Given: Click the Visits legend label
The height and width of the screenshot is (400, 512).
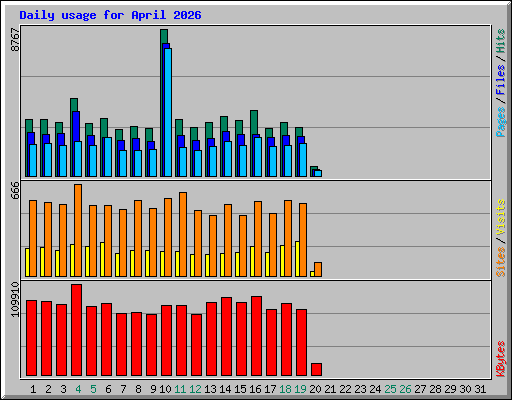Looking at the screenshot, I should coord(500,217).
